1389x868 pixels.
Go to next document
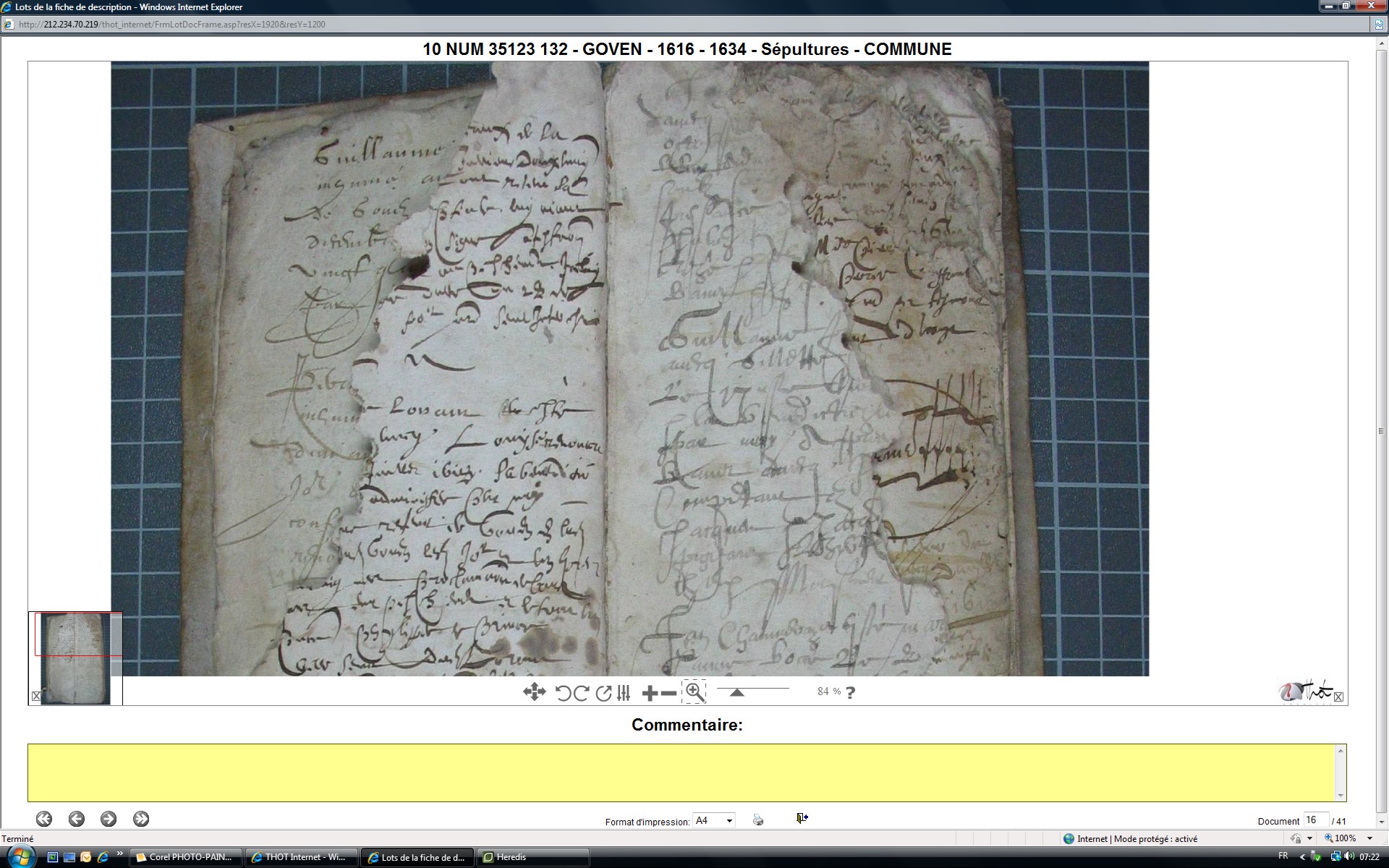click(109, 819)
